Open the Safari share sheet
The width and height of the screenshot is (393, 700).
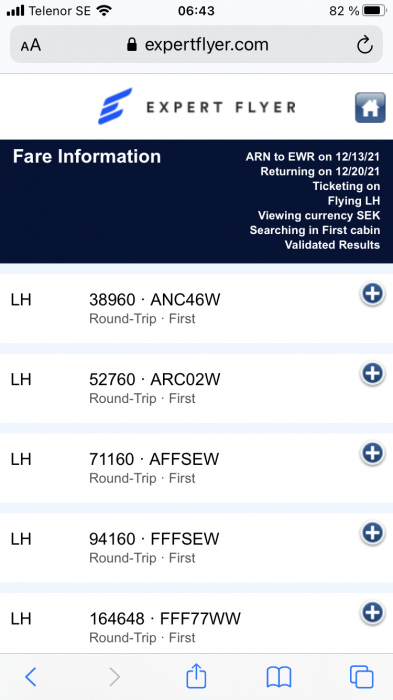click(196, 675)
